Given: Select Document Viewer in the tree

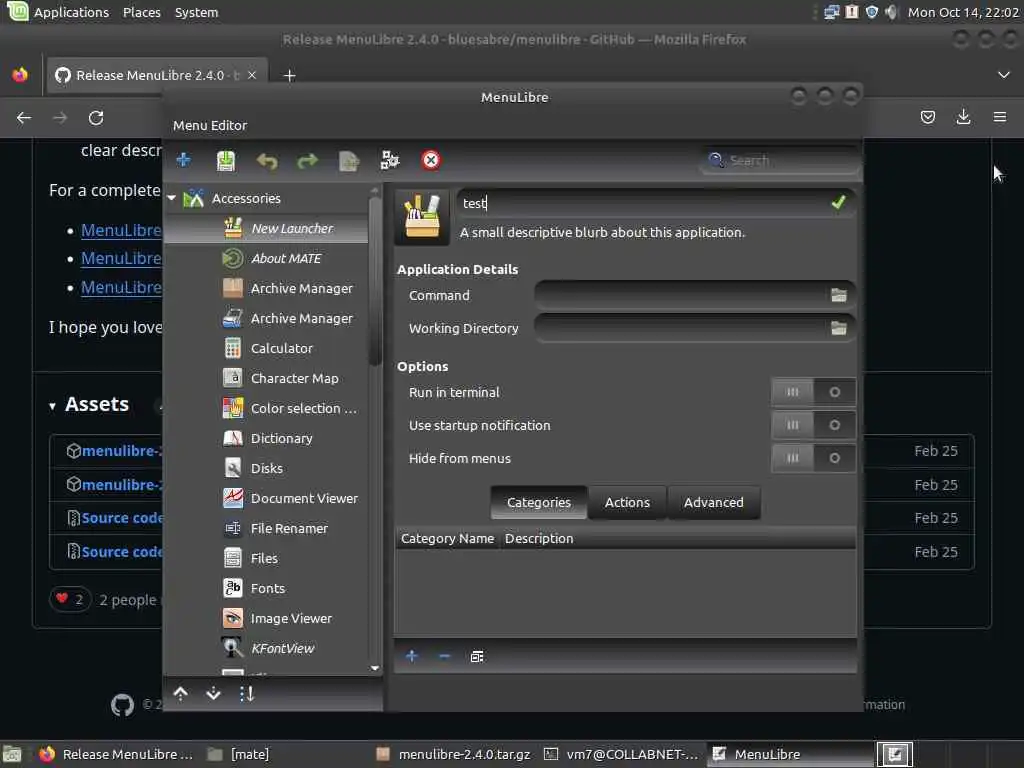Looking at the screenshot, I should (x=304, y=498).
